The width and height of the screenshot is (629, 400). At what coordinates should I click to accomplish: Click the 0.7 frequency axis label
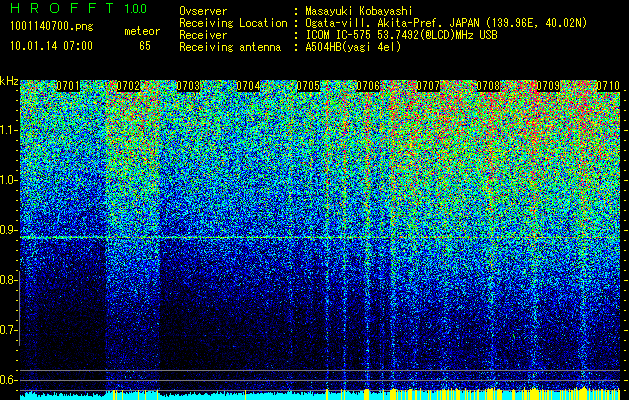[x=8, y=330]
